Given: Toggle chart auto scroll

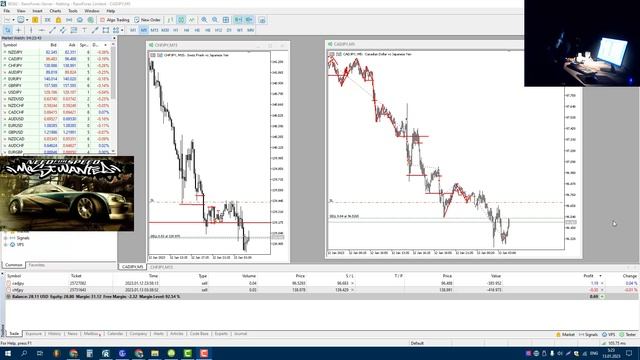Looking at the screenshot, I should click(238, 20).
